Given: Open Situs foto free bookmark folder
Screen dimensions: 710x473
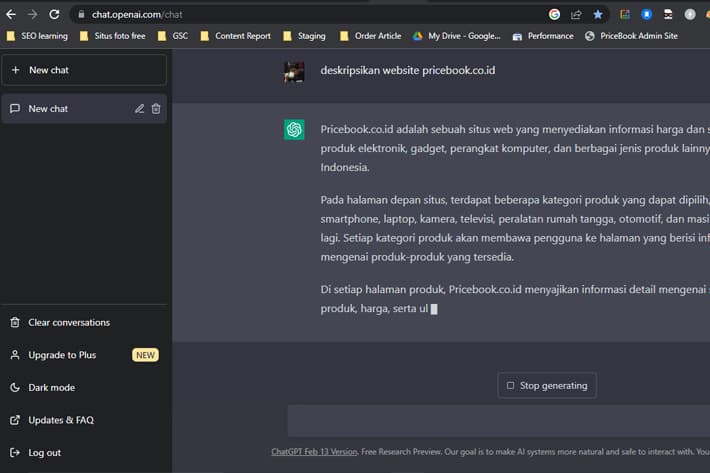Looking at the screenshot, I should tap(112, 36).
